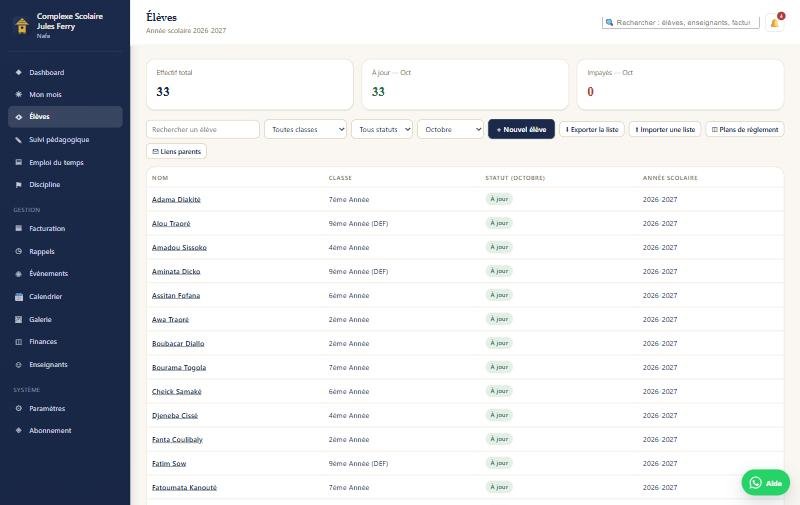Click the Facturation icon
The image size is (800, 505).
coord(19,229)
